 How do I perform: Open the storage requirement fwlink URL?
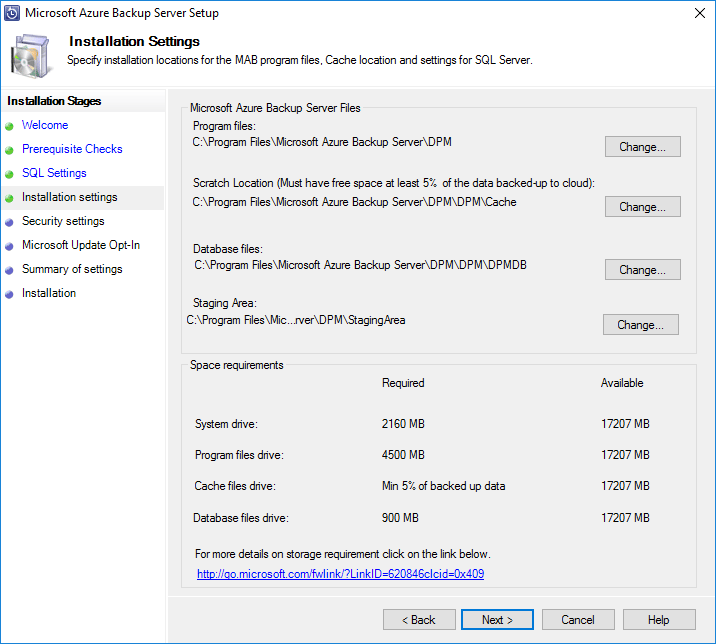coord(340,574)
